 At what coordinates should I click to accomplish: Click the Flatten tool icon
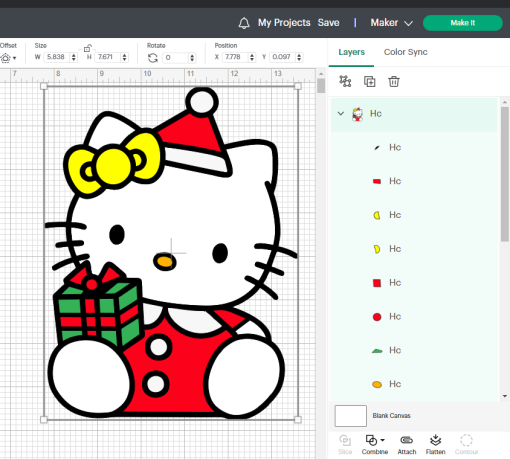[435, 444]
